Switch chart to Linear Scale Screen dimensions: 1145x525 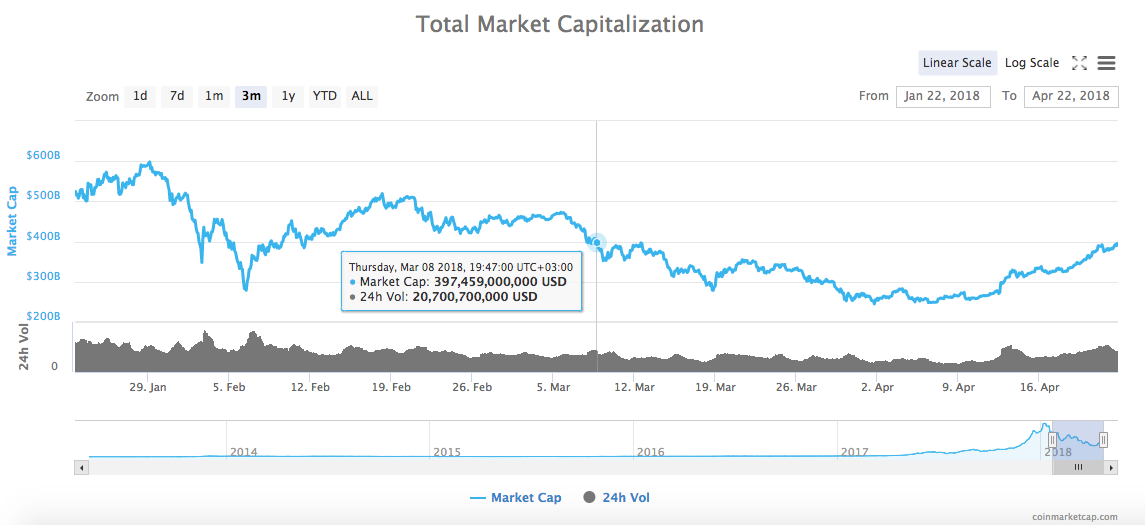[x=957, y=63]
